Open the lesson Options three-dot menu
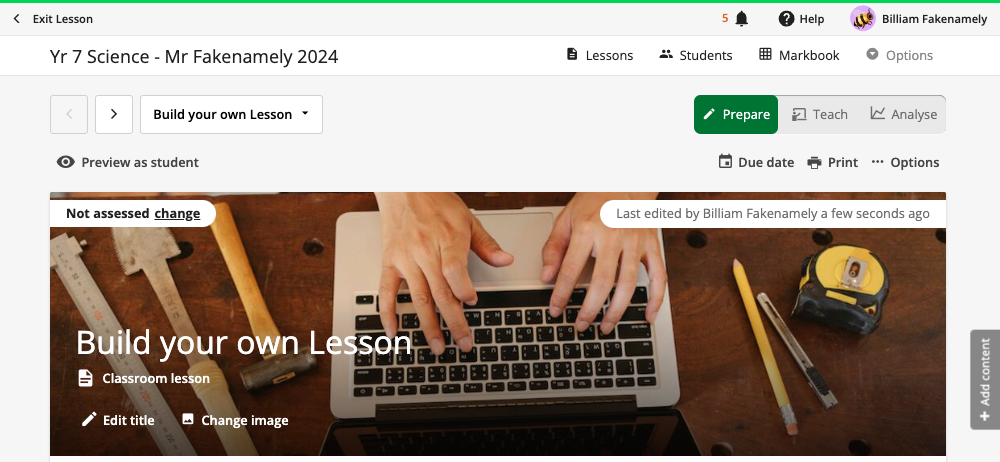This screenshot has height=462, width=1000. 905,163
